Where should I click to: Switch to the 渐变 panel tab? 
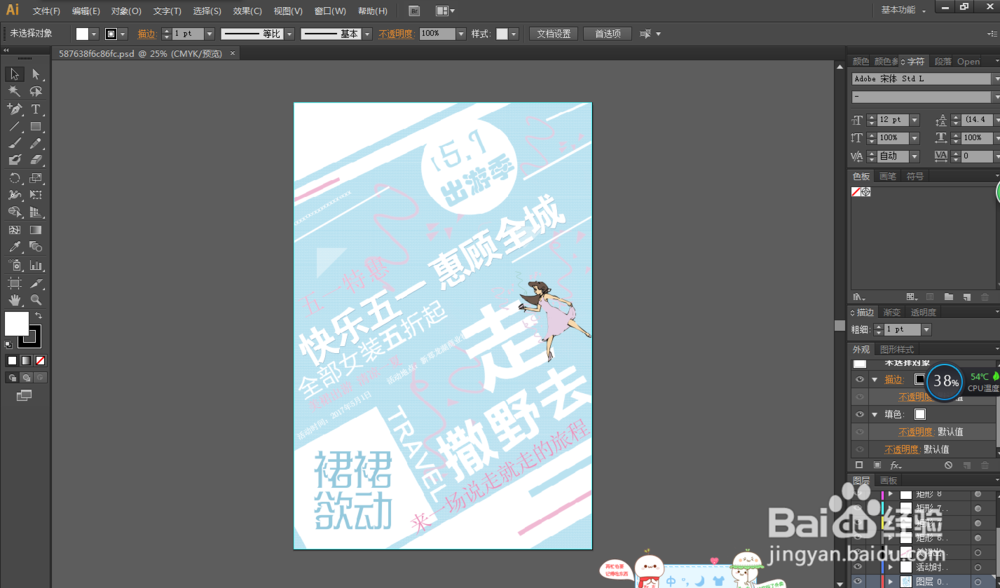(892, 312)
